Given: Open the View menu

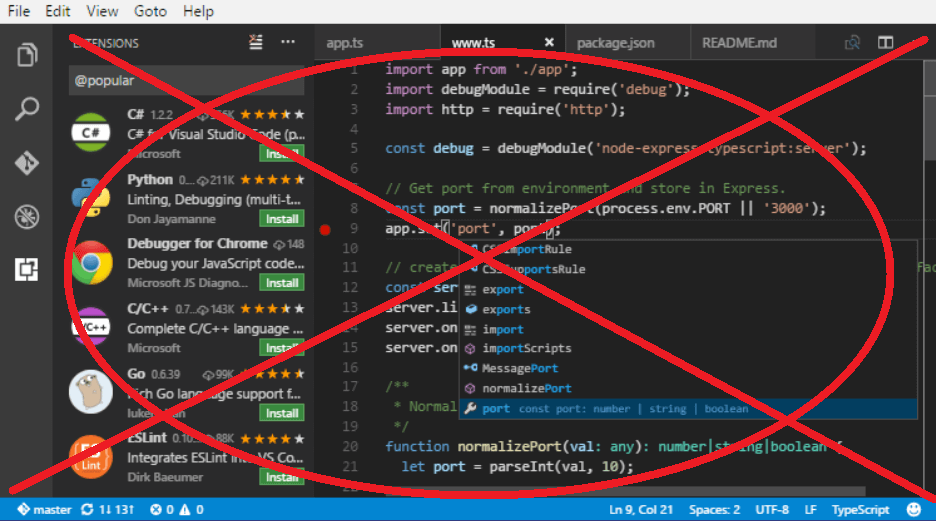Looking at the screenshot, I should (102, 11).
